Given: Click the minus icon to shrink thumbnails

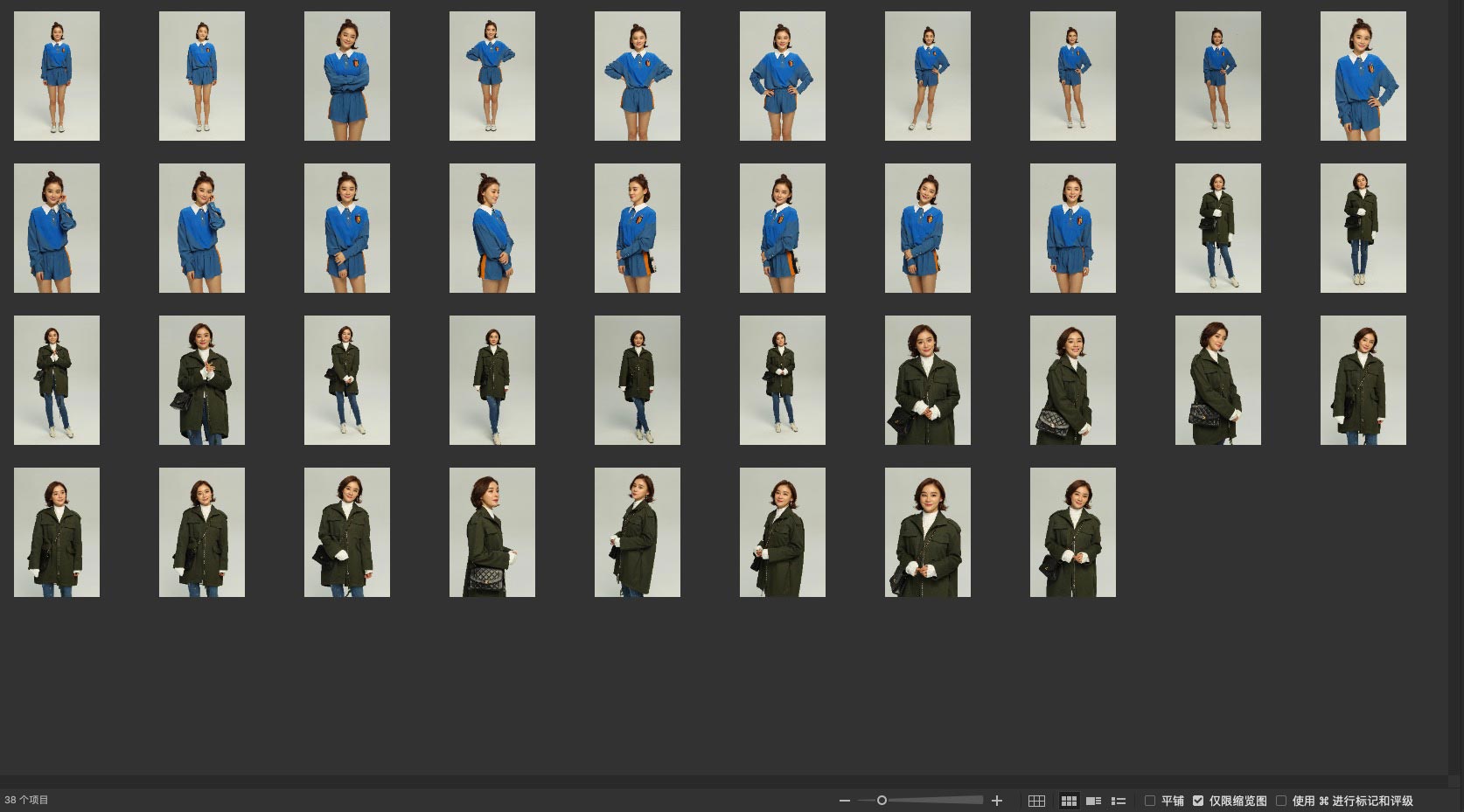Looking at the screenshot, I should [844, 801].
